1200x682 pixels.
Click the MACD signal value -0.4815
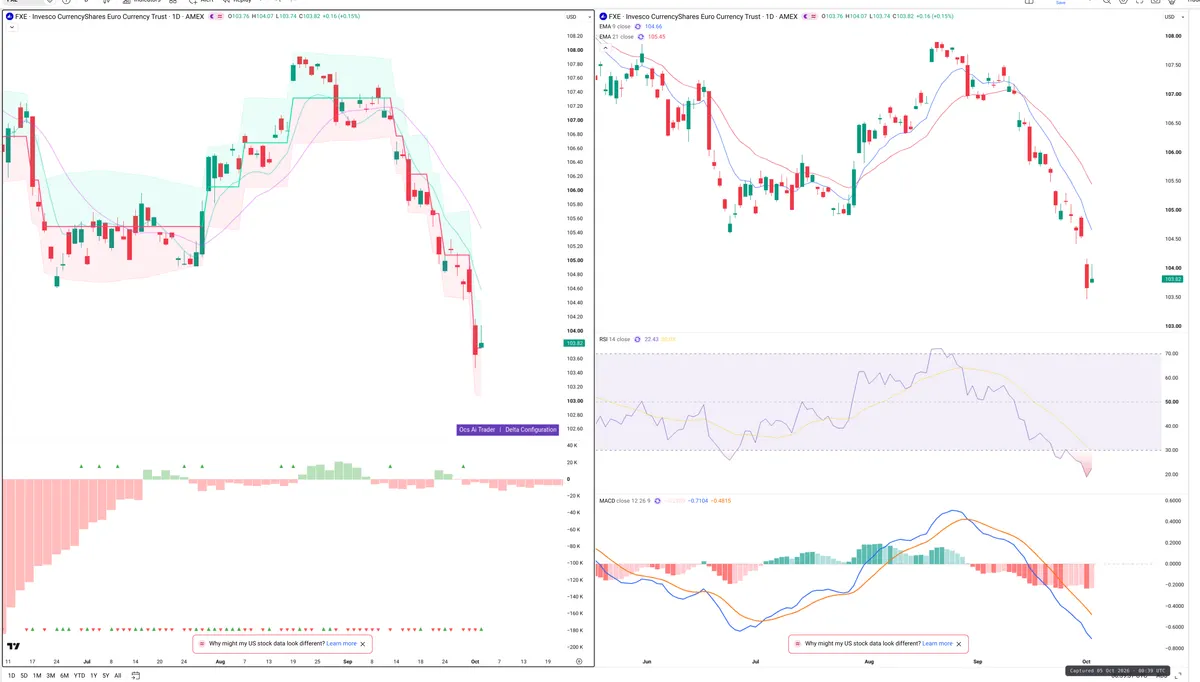tap(720, 500)
